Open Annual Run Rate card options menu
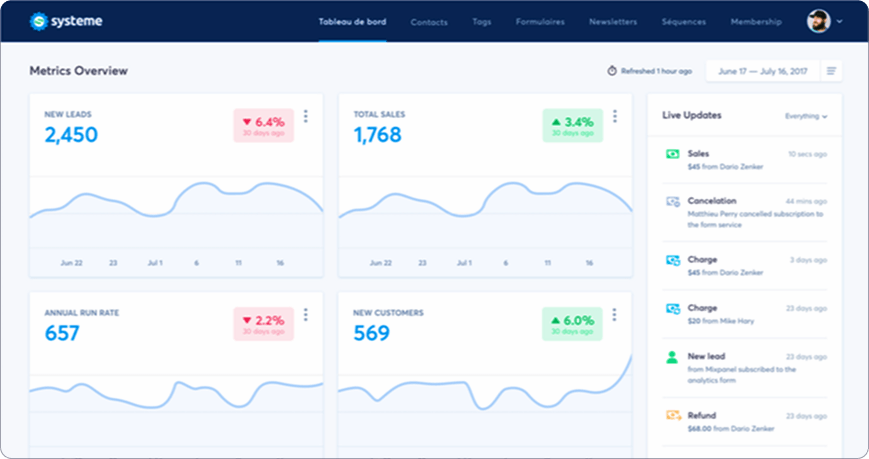 tap(306, 314)
